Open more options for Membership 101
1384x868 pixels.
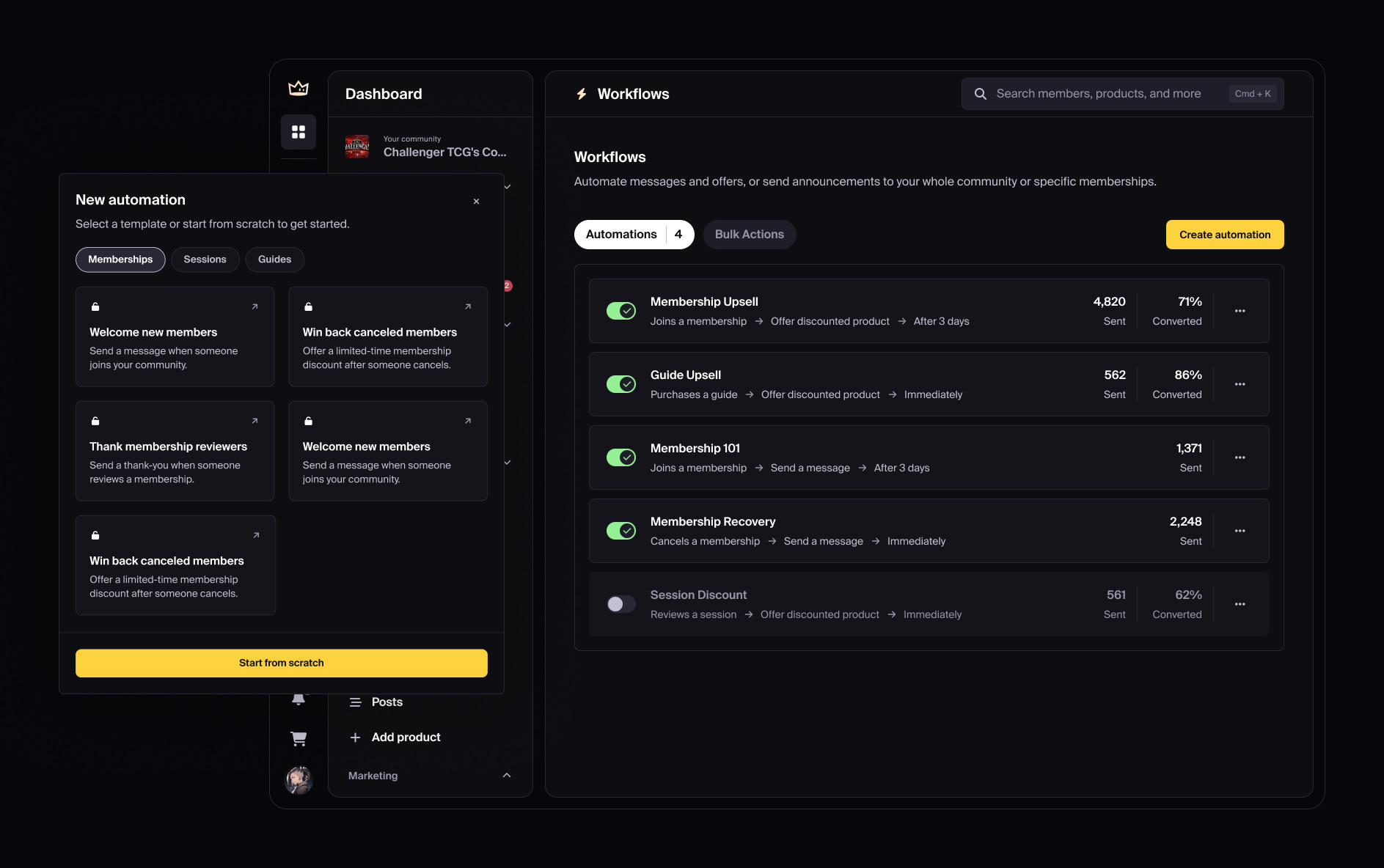tap(1240, 457)
